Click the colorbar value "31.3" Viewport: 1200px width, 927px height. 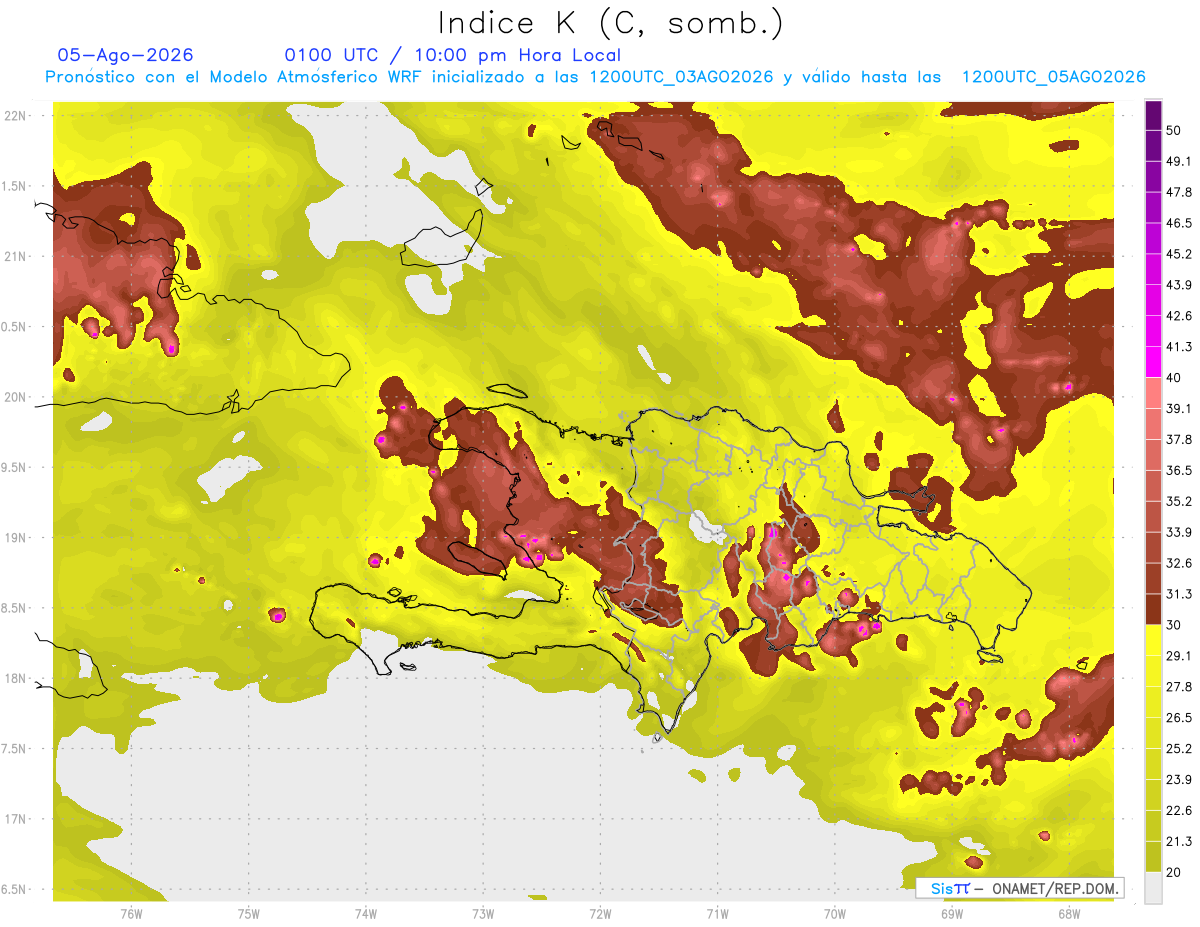[x=1178, y=594]
